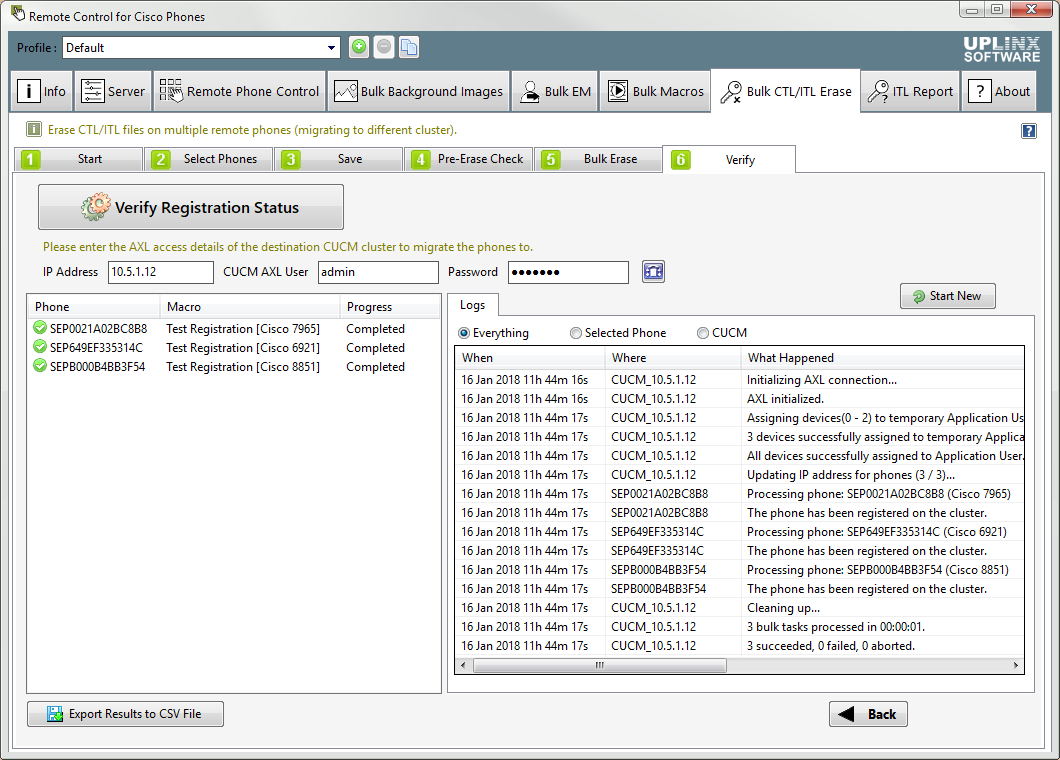
Task: Click the IP Address input field
Action: [x=161, y=272]
